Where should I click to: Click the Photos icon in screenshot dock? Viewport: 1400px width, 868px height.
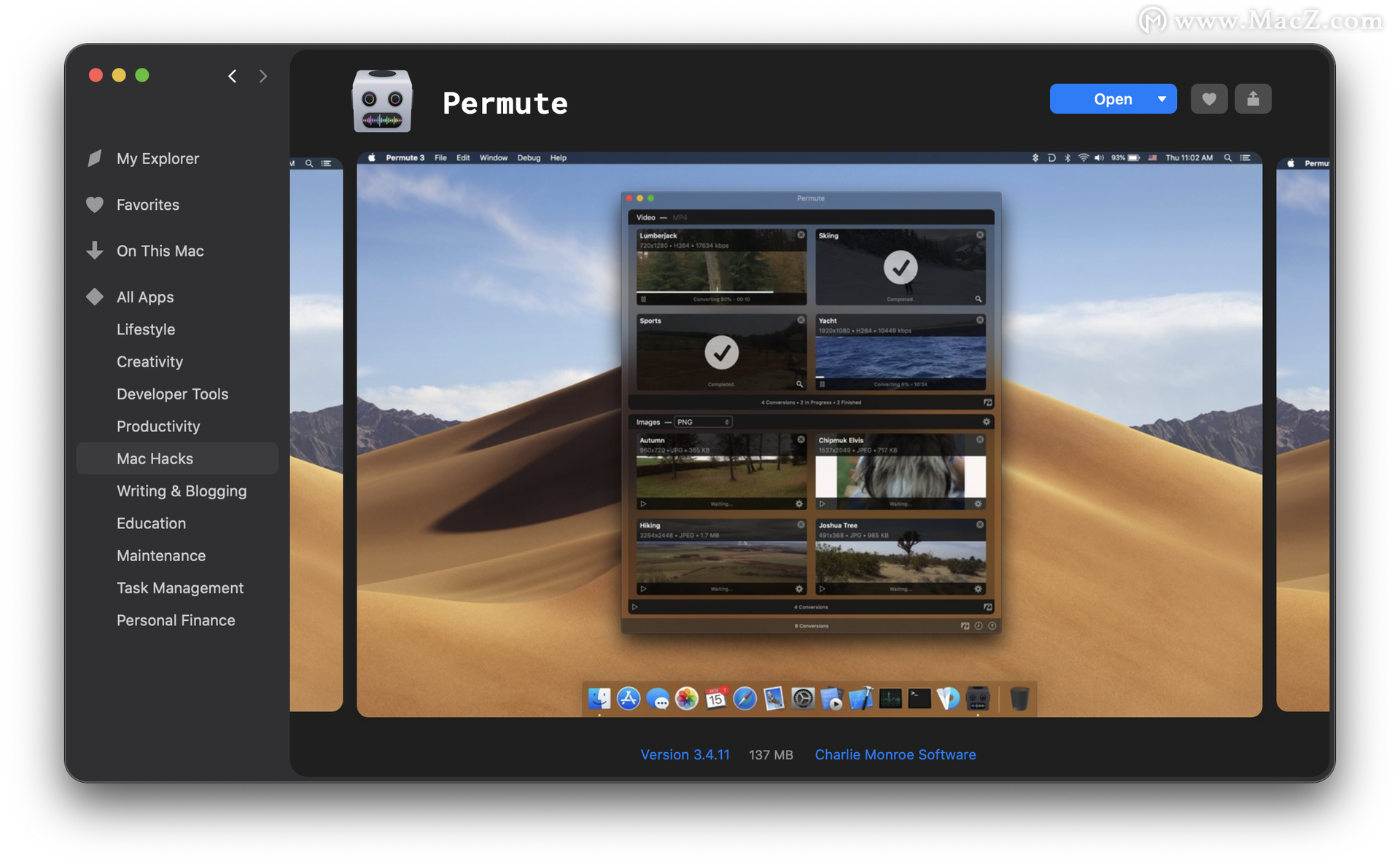pyautogui.click(x=687, y=698)
